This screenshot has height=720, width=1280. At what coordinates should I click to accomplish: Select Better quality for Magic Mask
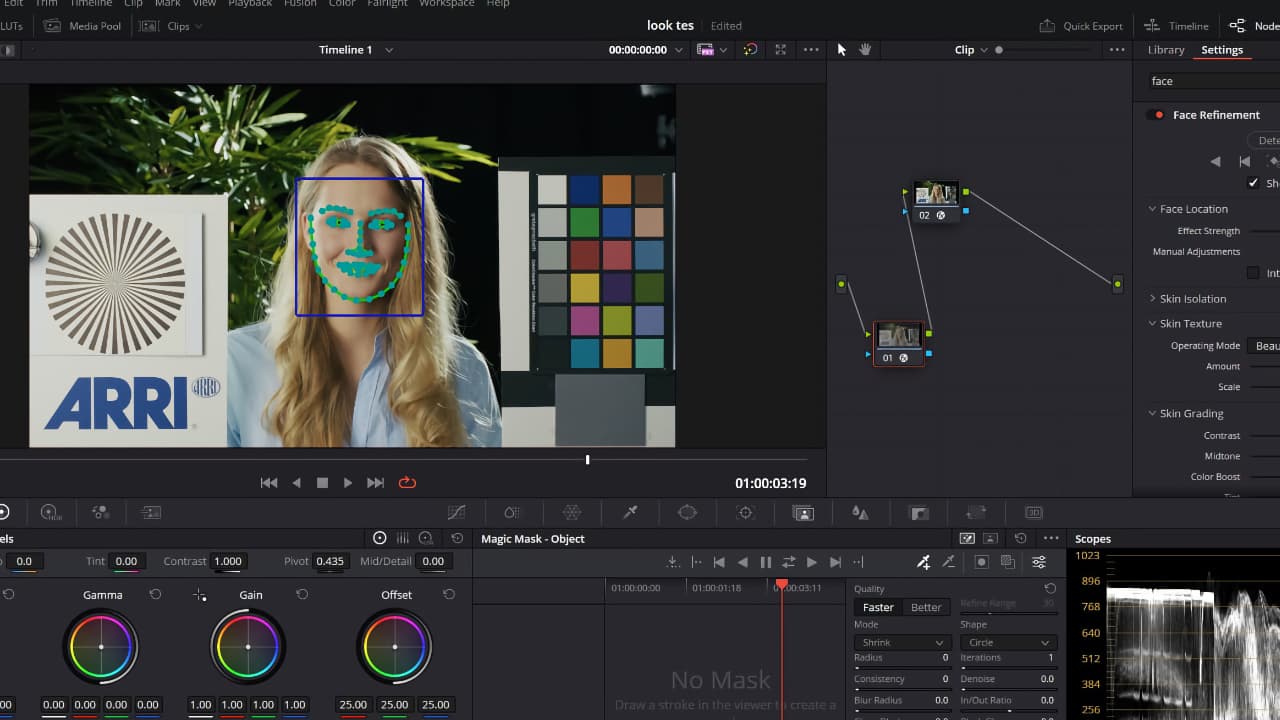click(926, 607)
